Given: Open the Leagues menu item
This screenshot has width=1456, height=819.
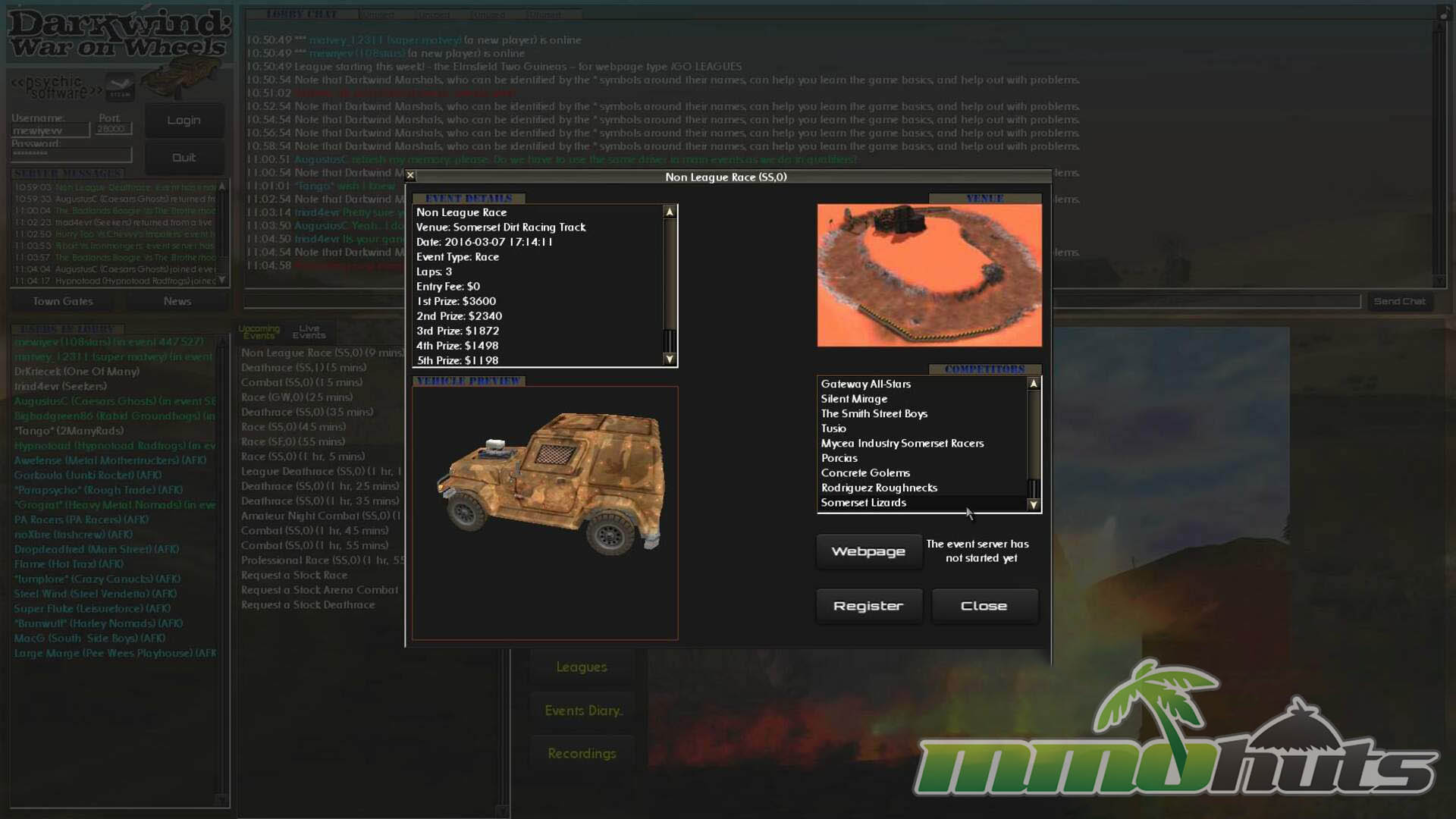Looking at the screenshot, I should pos(582,667).
